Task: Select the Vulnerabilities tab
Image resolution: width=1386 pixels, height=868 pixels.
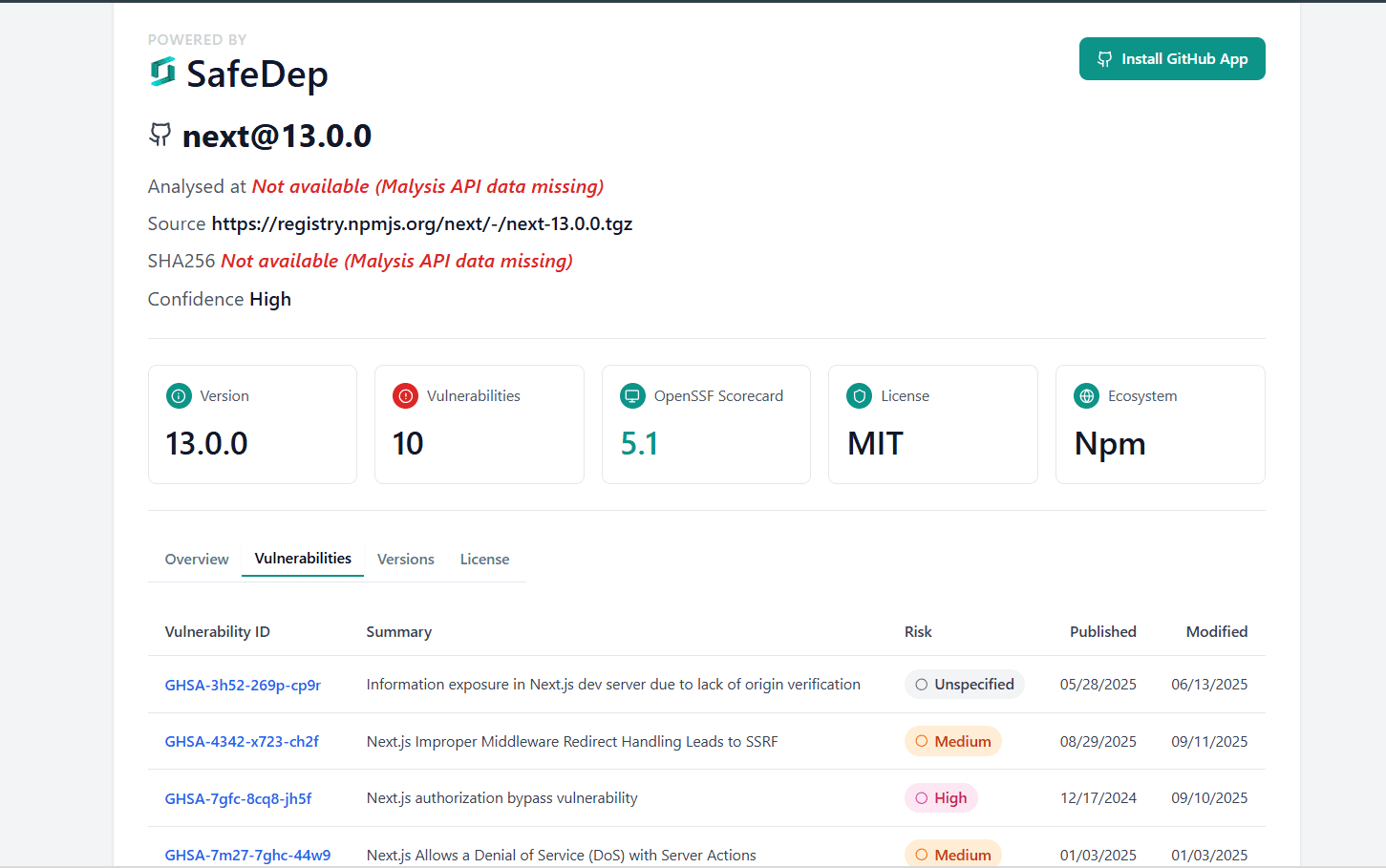Action: coord(303,559)
